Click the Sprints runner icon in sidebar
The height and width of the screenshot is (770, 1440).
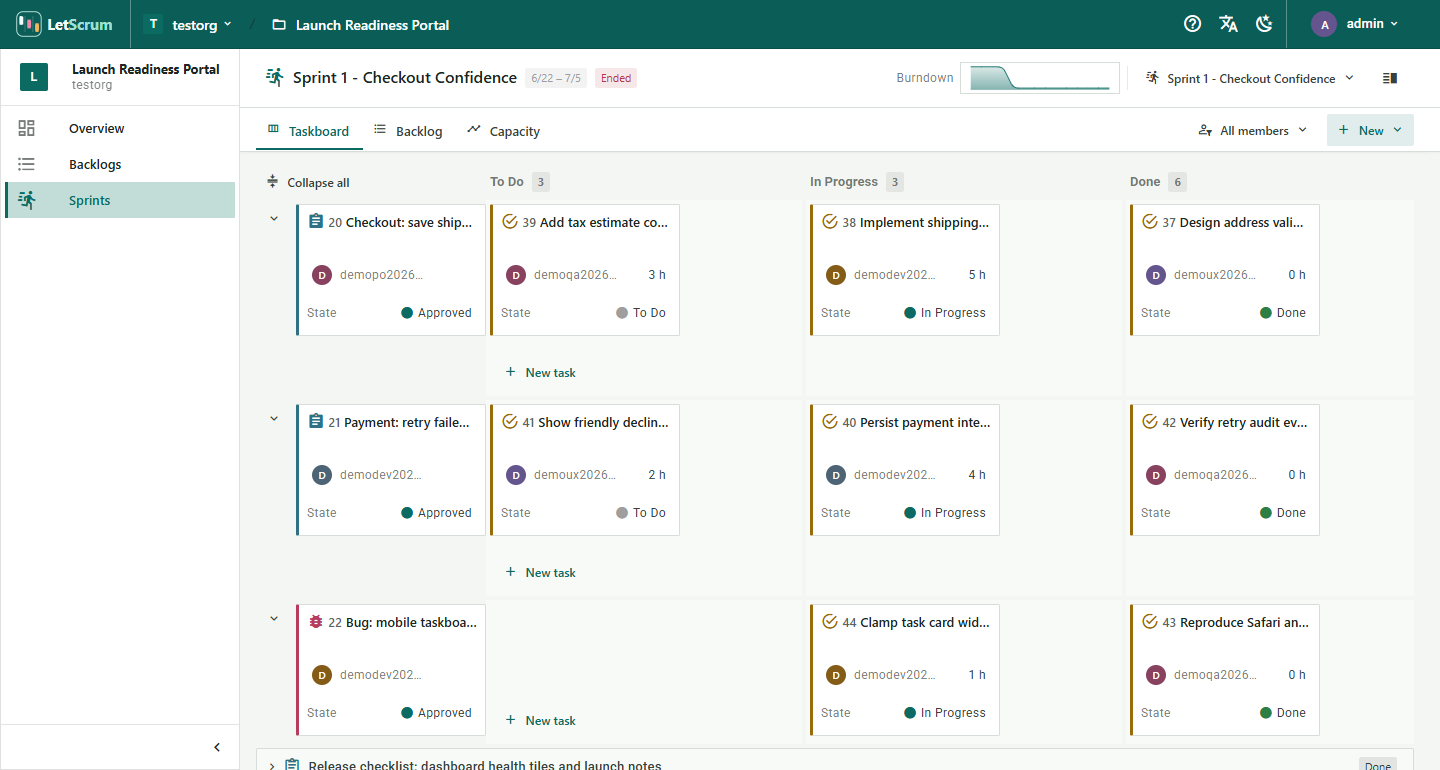(27, 200)
